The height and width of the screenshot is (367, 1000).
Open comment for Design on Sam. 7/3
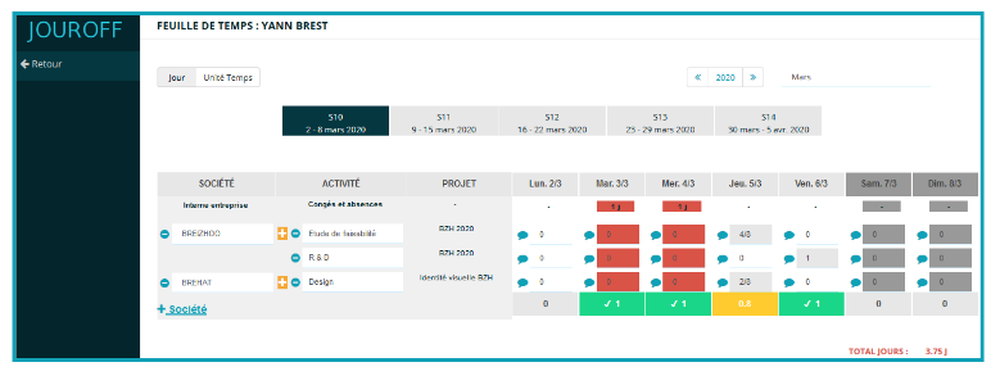pyautogui.click(x=856, y=283)
